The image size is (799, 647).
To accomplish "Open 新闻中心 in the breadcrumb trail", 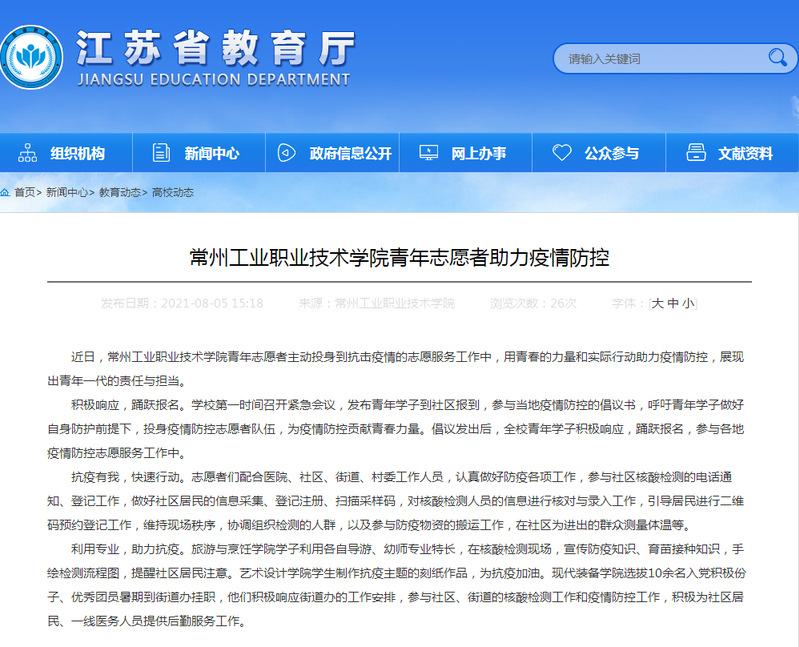I will tap(67, 192).
